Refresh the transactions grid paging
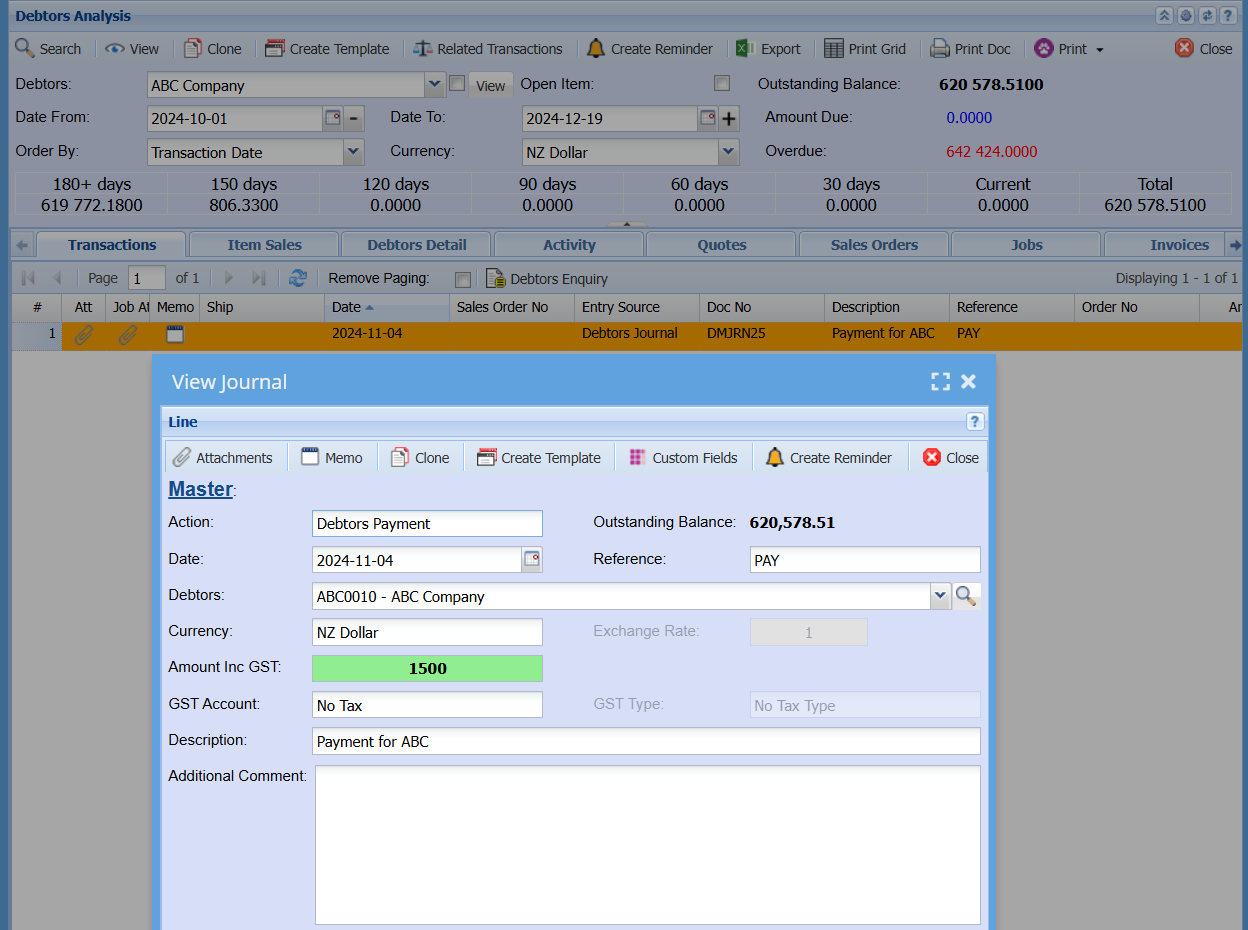The height and width of the screenshot is (930, 1248). [297, 278]
